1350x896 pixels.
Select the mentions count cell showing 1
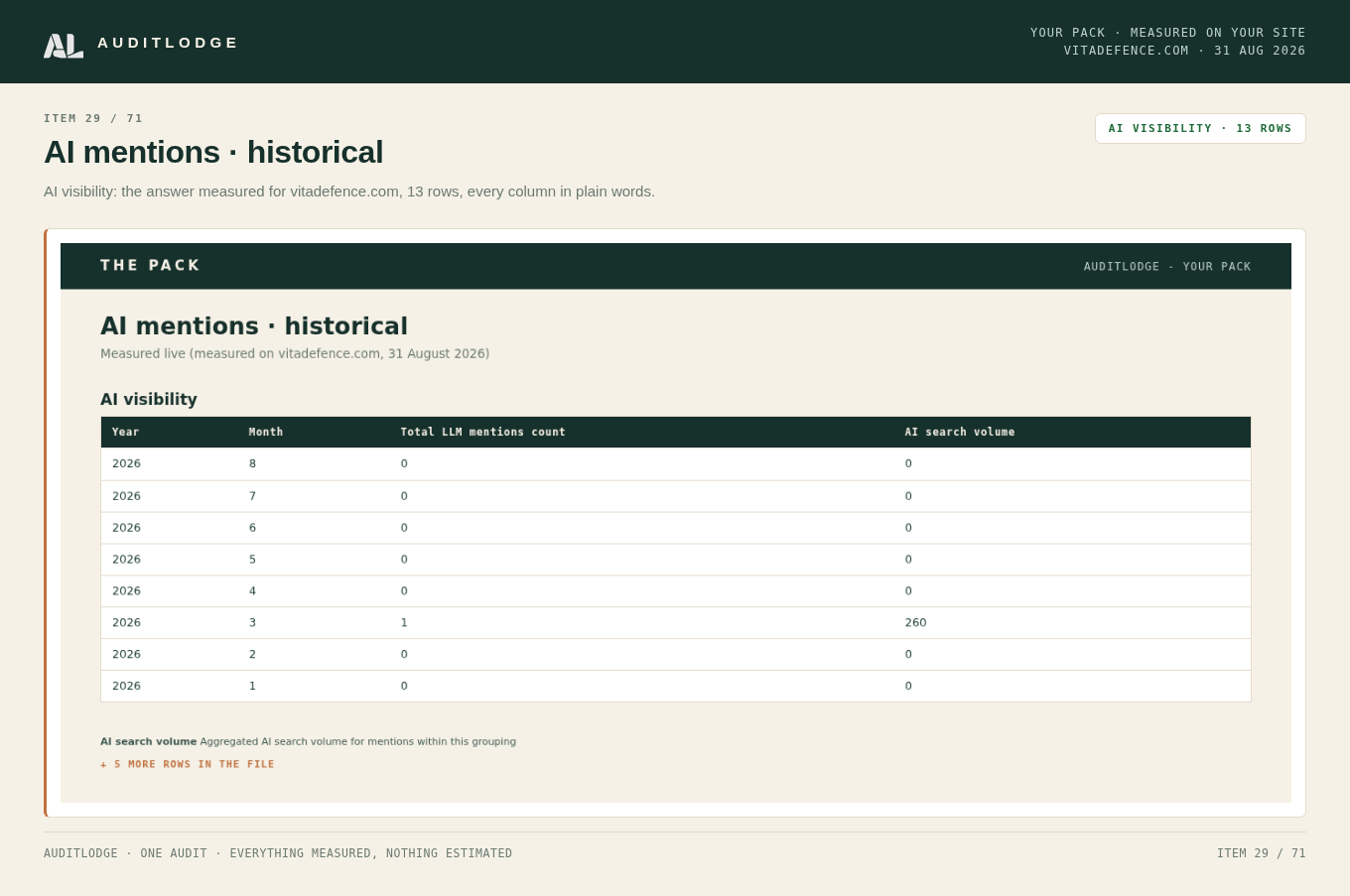pyautogui.click(x=404, y=623)
